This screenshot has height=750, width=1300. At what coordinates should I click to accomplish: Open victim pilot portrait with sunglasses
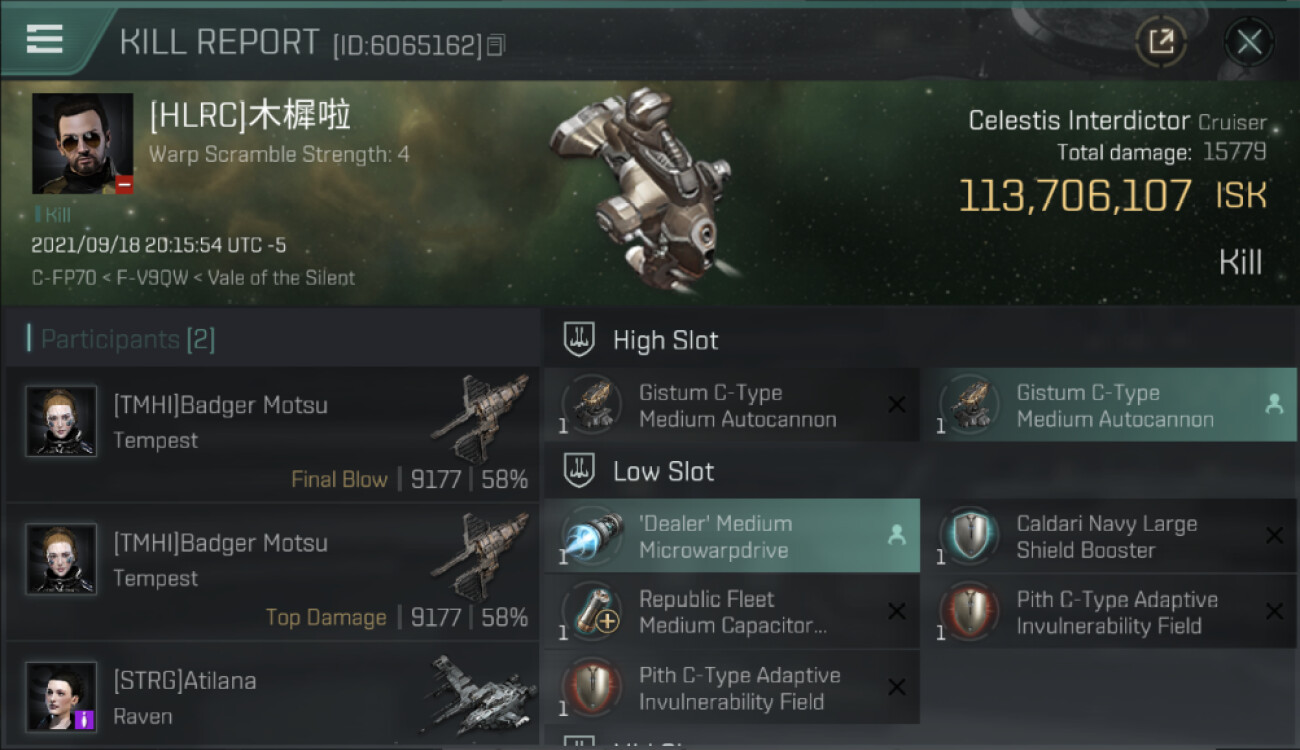(x=82, y=143)
